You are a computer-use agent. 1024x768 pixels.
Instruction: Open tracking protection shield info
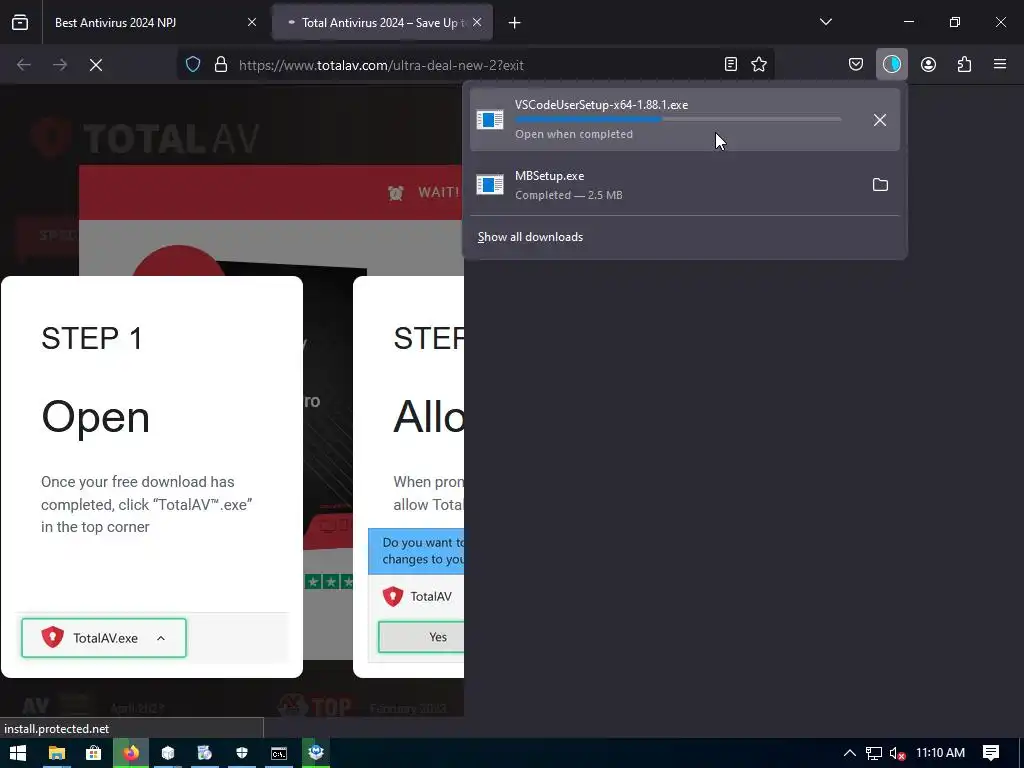click(193, 65)
